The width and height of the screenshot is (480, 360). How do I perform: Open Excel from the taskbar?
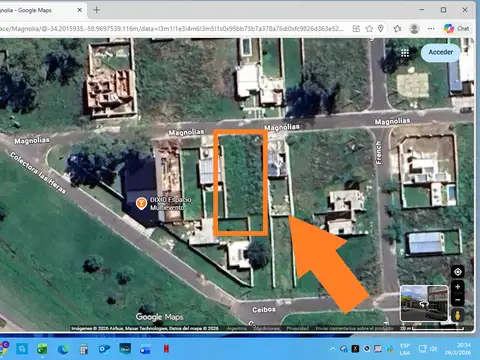pyautogui.click(x=42, y=349)
